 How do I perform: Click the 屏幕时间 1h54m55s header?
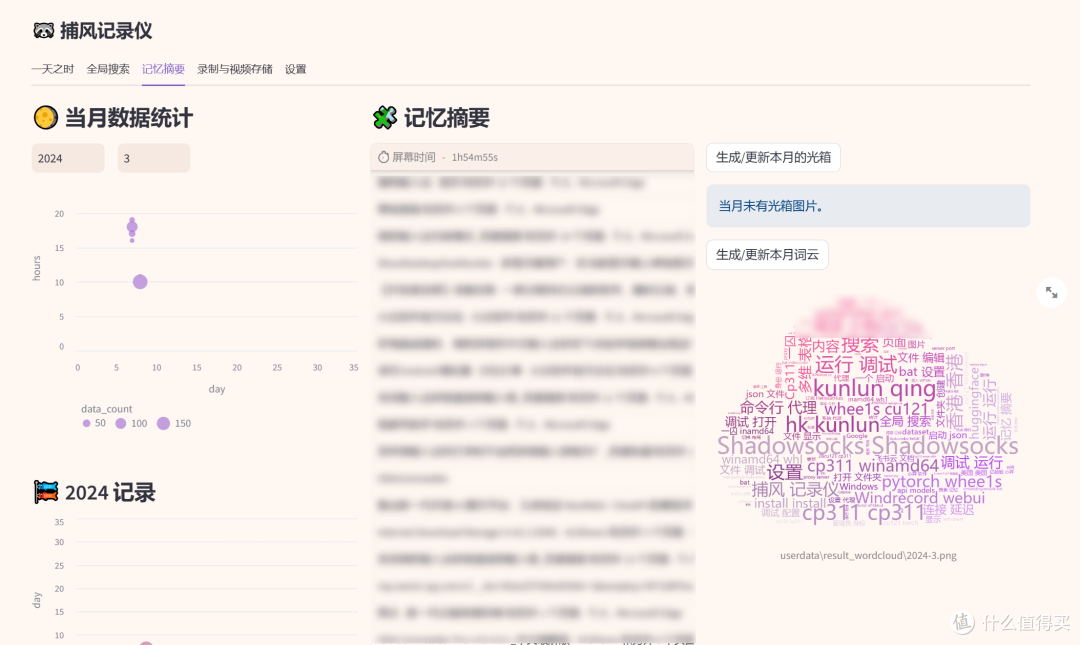pos(532,157)
